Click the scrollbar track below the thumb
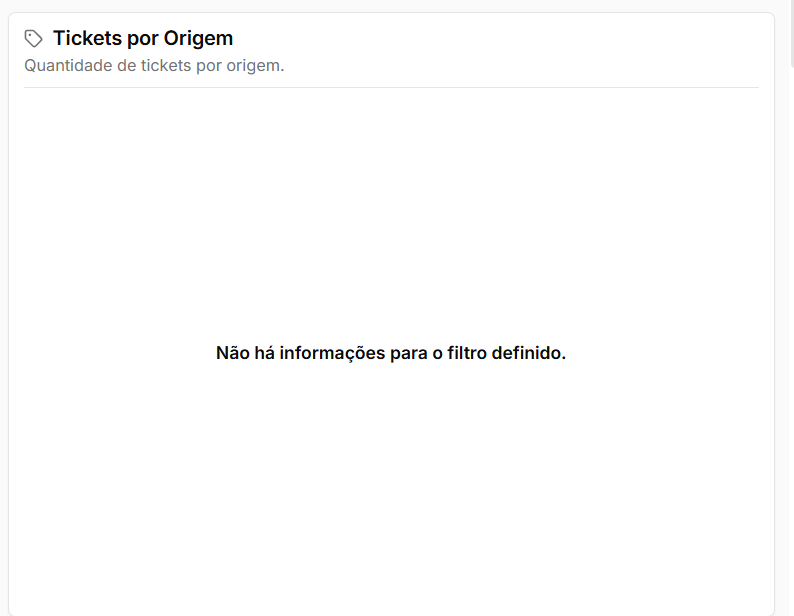The image size is (794, 616). coord(792,339)
